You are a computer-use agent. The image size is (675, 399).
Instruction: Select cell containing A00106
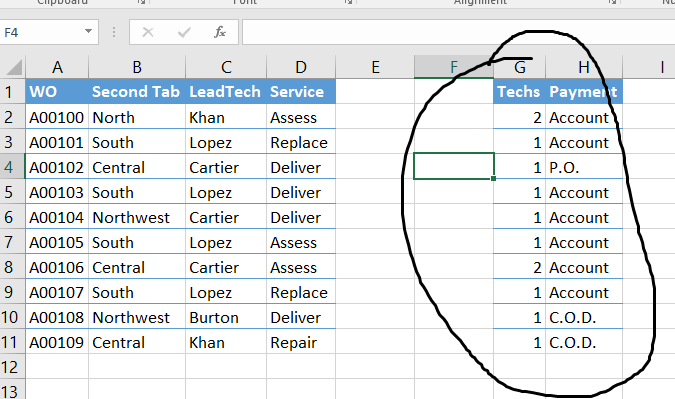tap(57, 267)
